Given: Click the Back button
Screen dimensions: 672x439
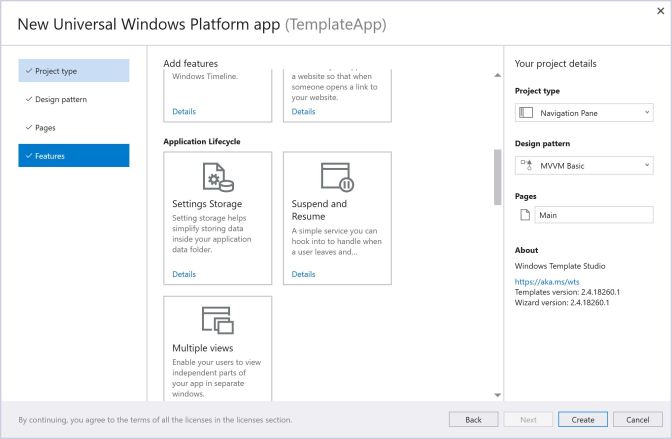Looking at the screenshot, I should (x=474, y=420).
